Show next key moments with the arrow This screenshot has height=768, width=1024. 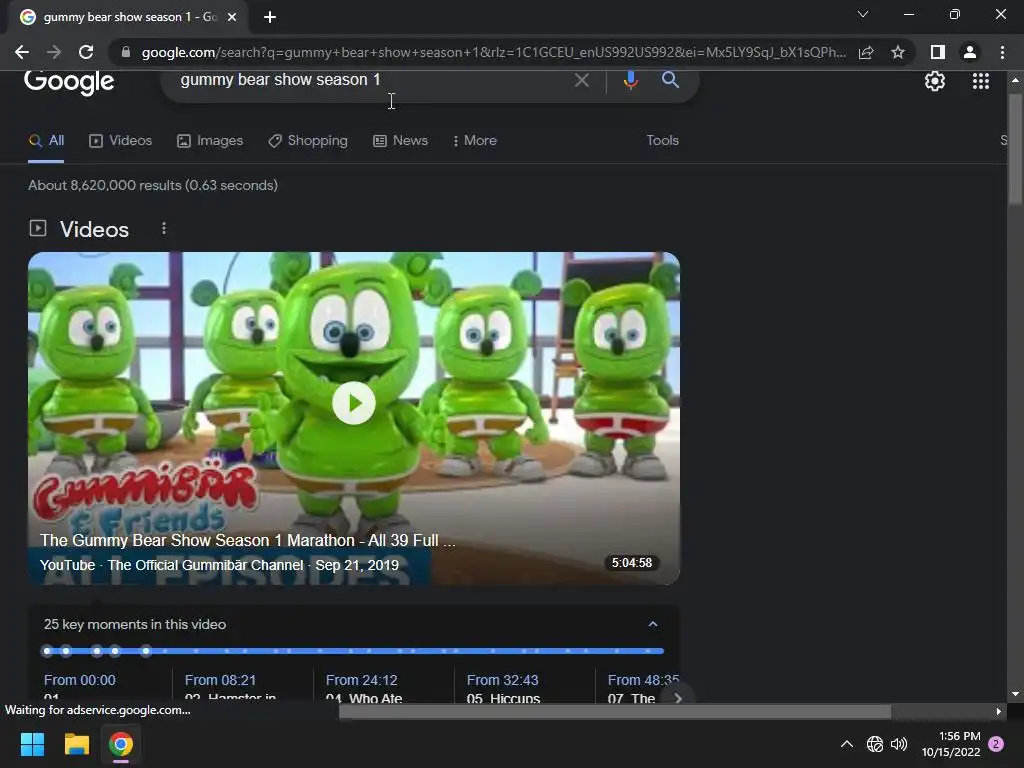coord(678,697)
